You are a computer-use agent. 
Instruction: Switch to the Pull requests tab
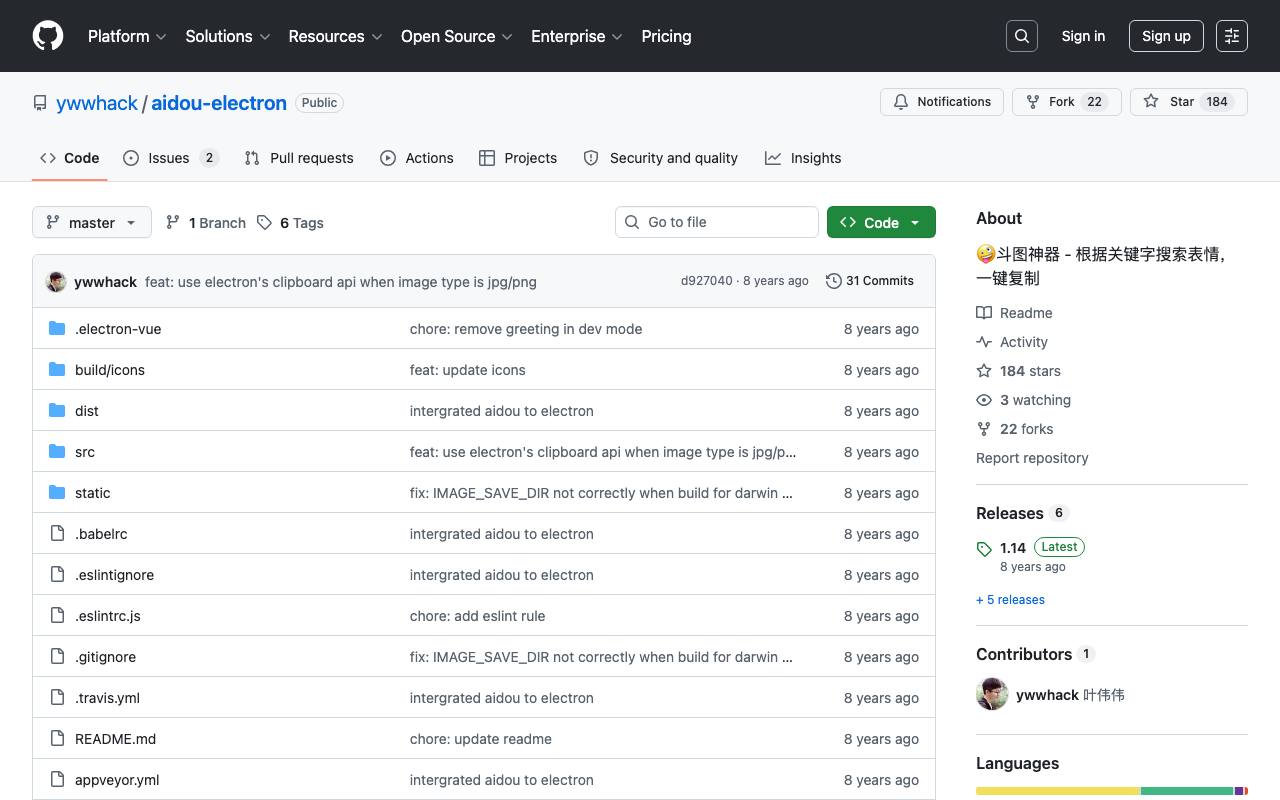pyautogui.click(x=299, y=158)
